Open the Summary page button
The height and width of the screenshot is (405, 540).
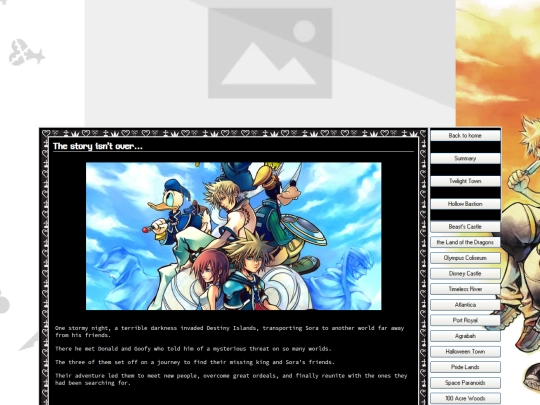point(465,158)
